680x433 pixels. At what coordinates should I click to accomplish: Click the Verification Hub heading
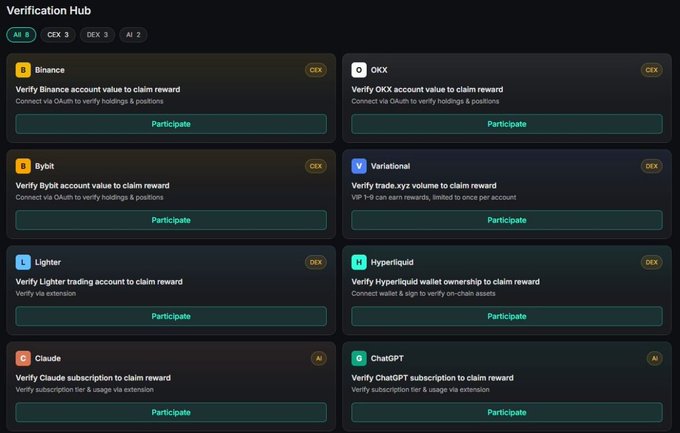point(49,10)
